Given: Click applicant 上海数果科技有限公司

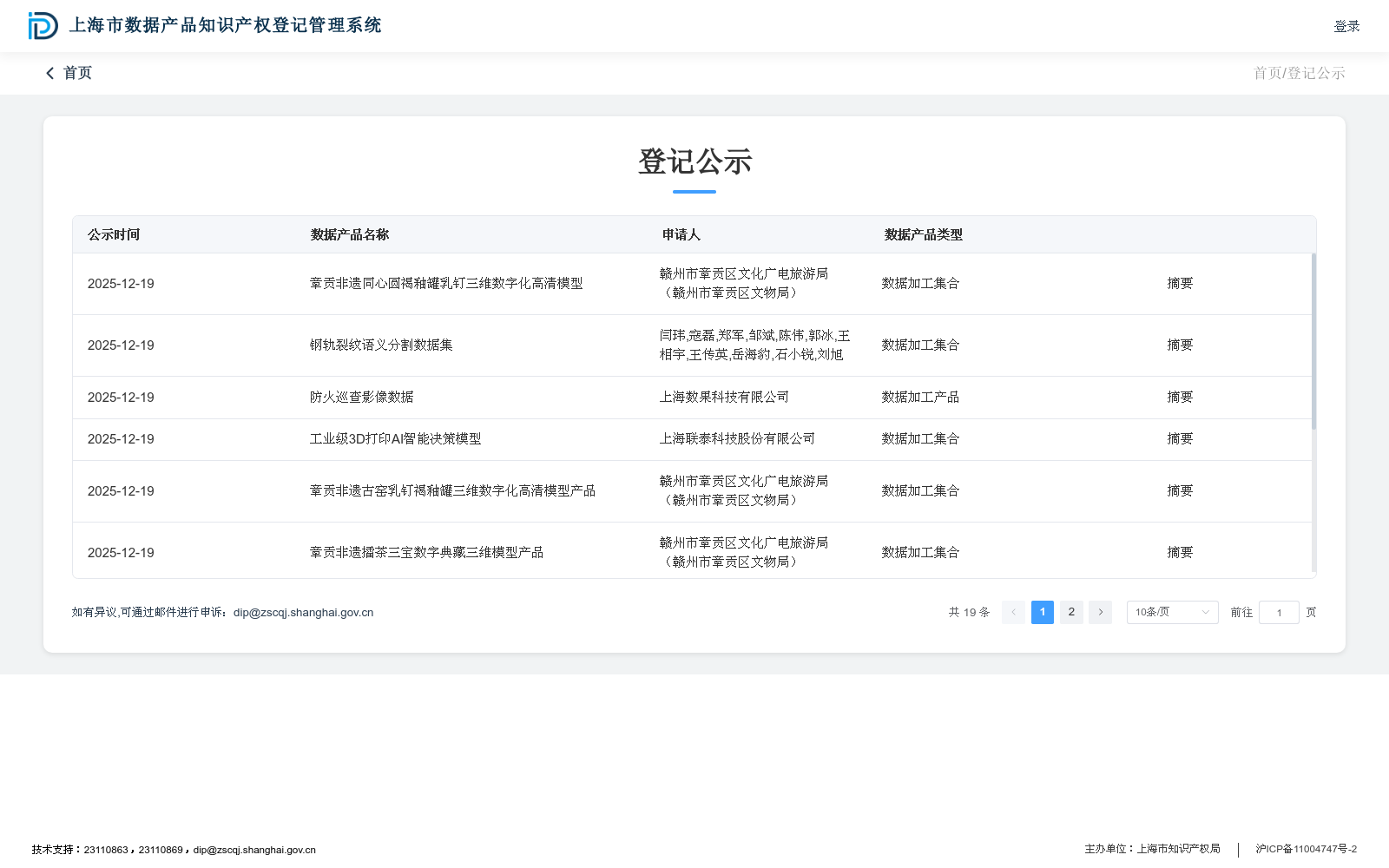Looking at the screenshot, I should click(724, 398).
